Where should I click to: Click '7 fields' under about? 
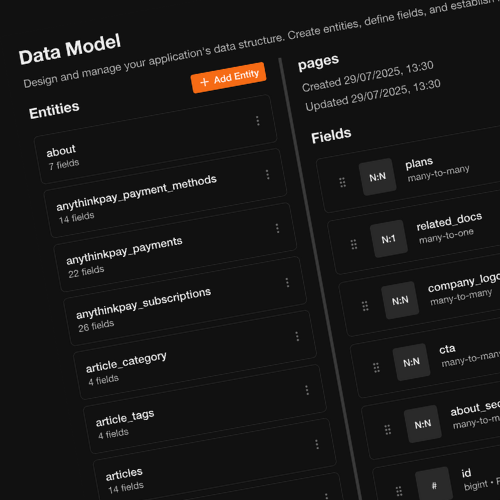[x=64, y=165]
